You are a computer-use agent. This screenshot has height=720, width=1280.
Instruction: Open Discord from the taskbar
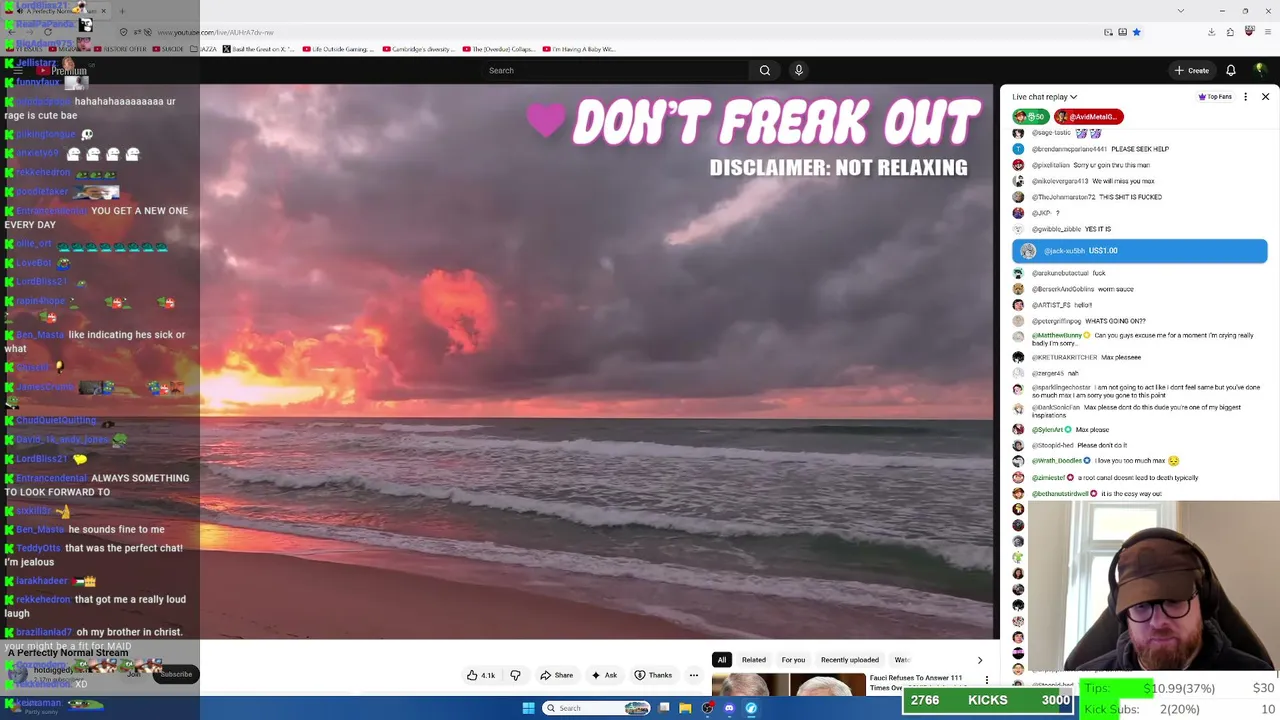pos(729,708)
